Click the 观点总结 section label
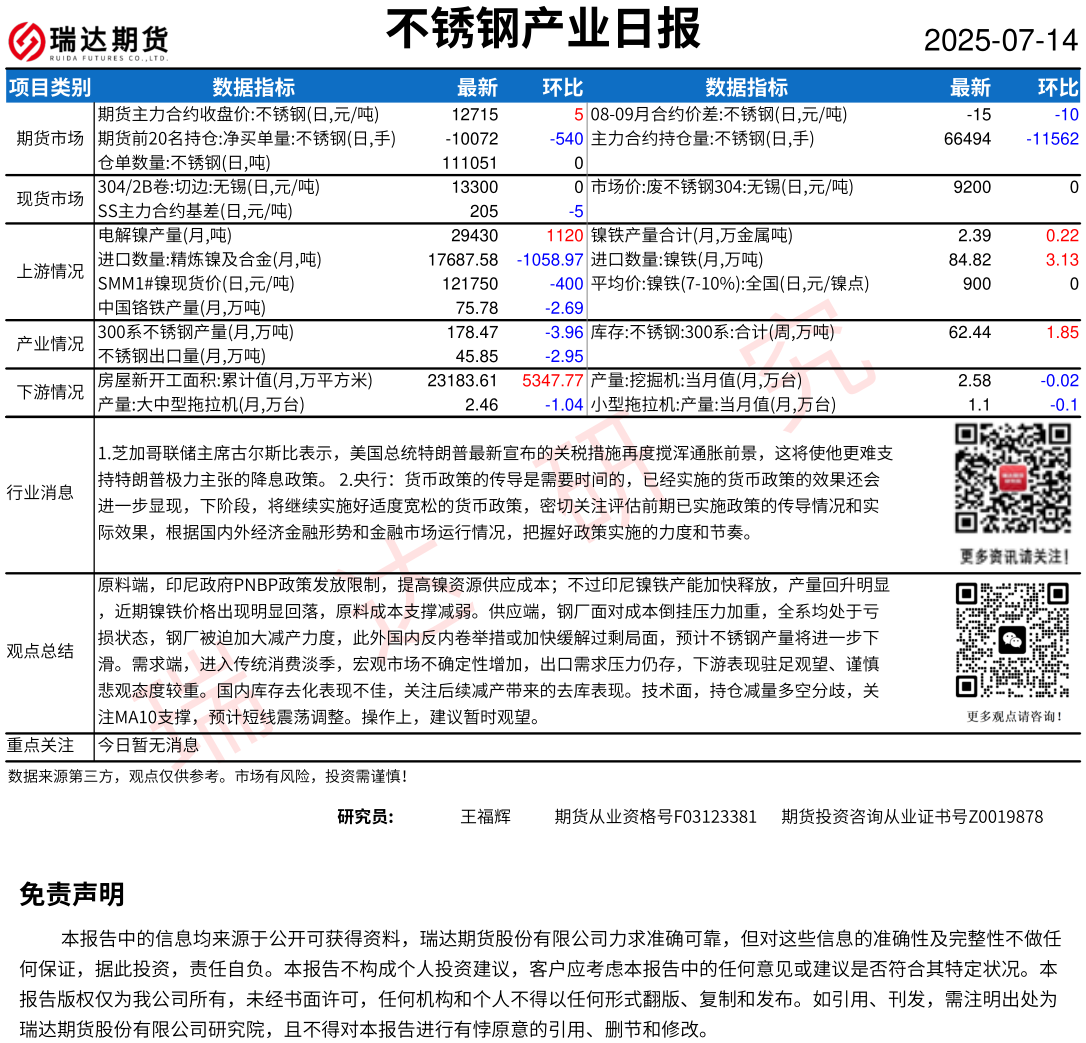Viewport: 1086px width, 1043px height. [x=40, y=651]
